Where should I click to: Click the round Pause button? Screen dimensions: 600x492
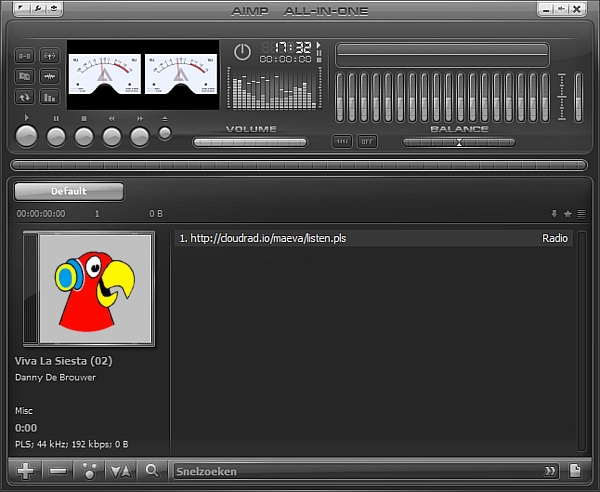(x=56, y=137)
